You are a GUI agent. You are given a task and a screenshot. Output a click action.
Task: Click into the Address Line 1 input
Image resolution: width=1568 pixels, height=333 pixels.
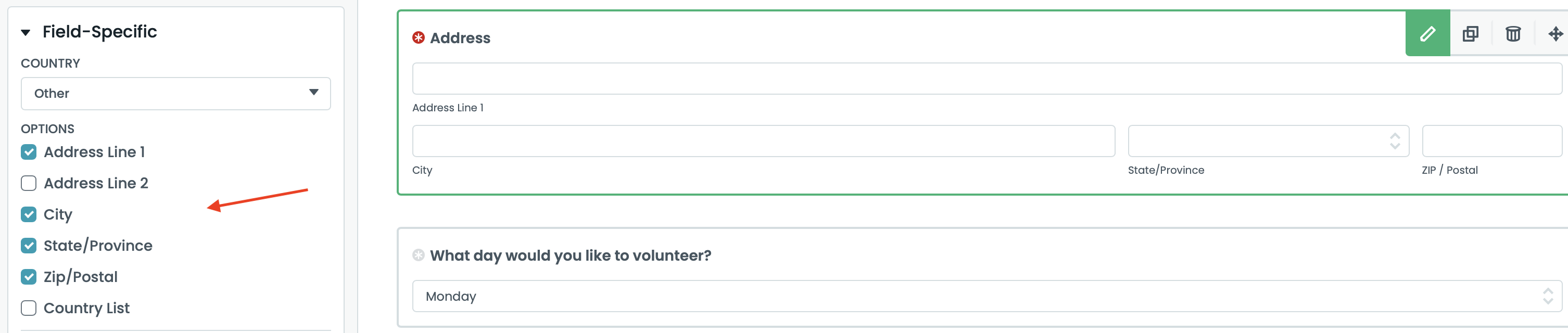pyautogui.click(x=986, y=79)
